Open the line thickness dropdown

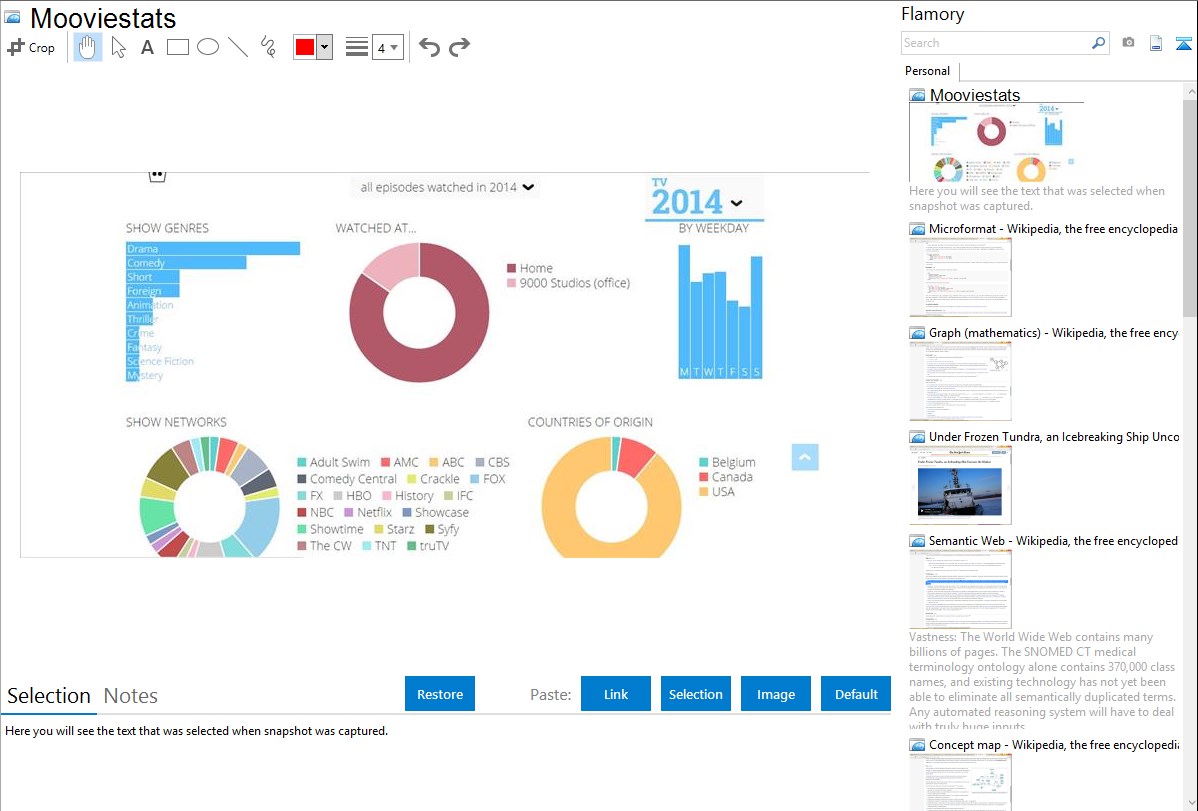tap(387, 47)
